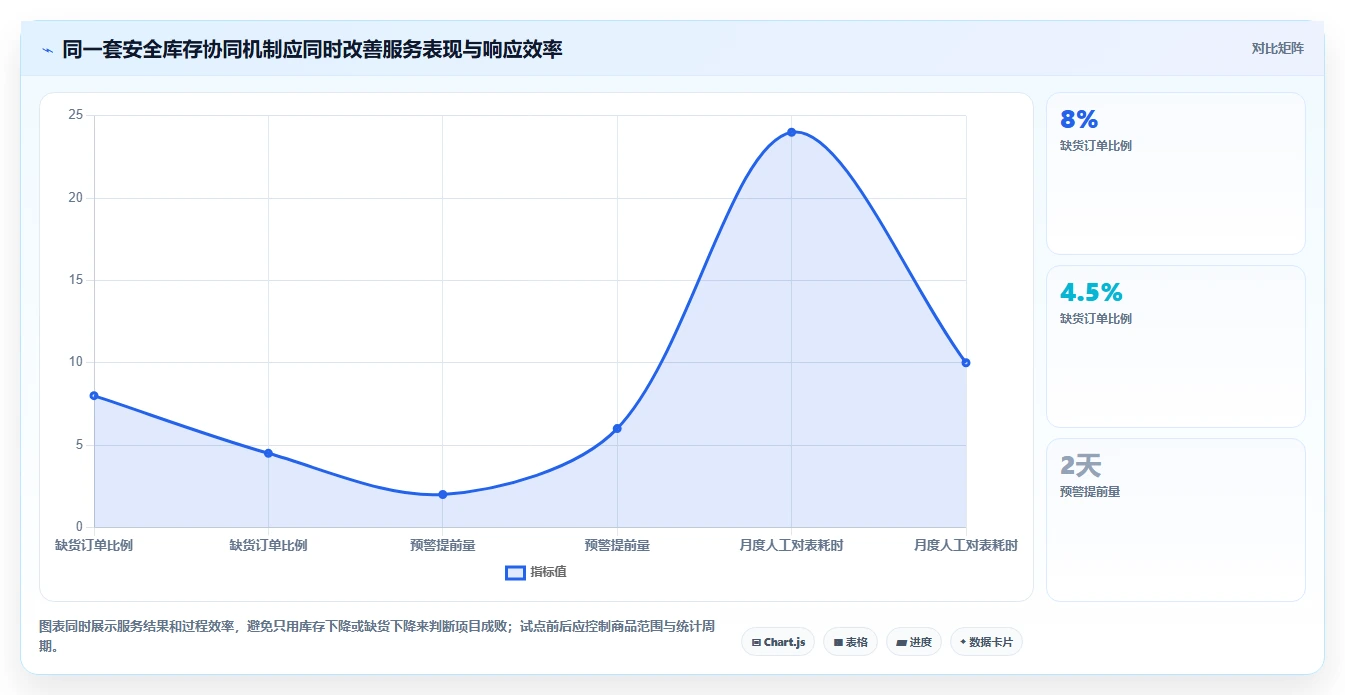Select the 表格 tag
This screenshot has height=695, width=1345.
click(x=850, y=642)
